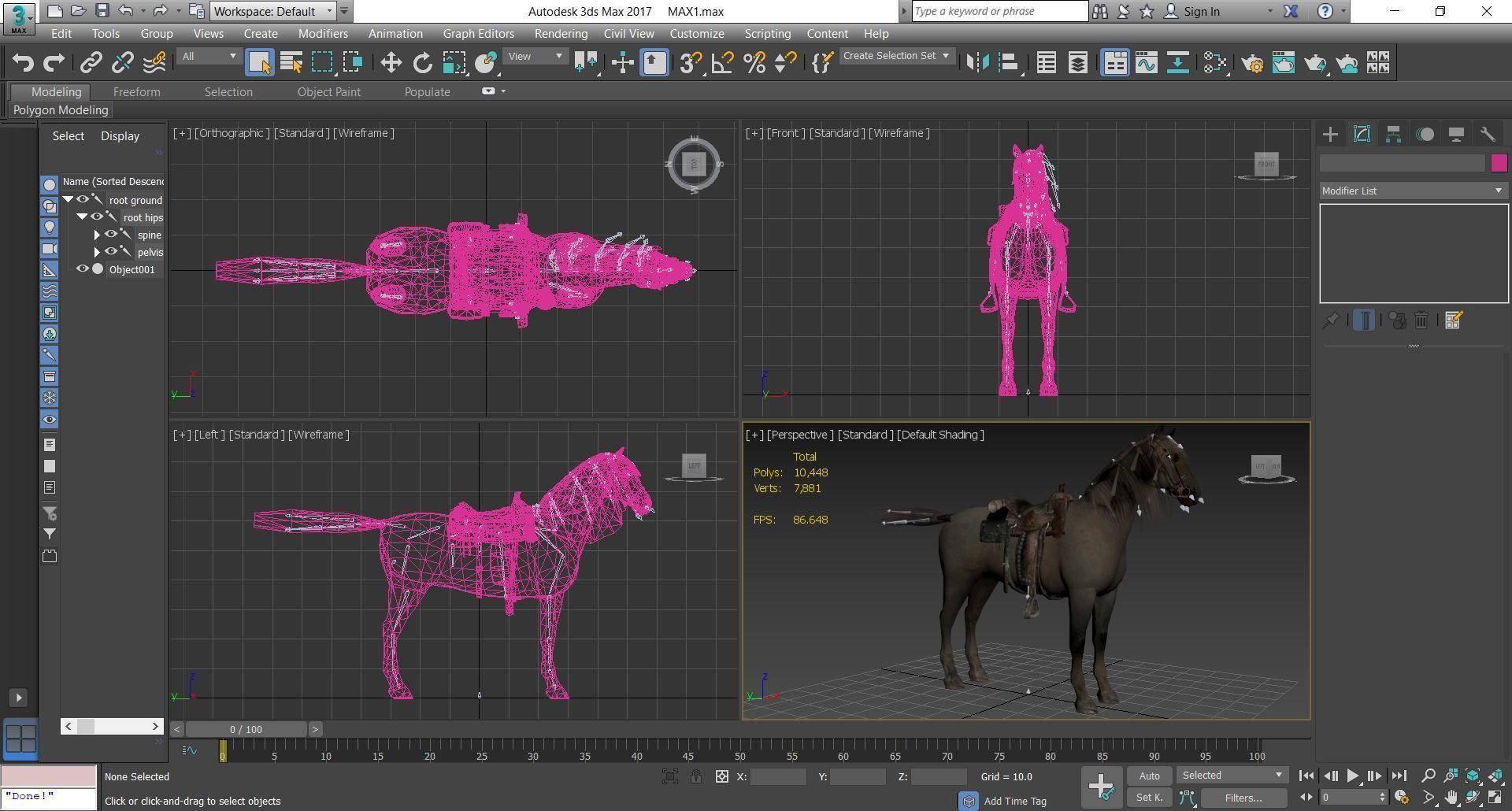
Task: Click the scene explorer horizontal scrollbar
Action: click(113, 726)
